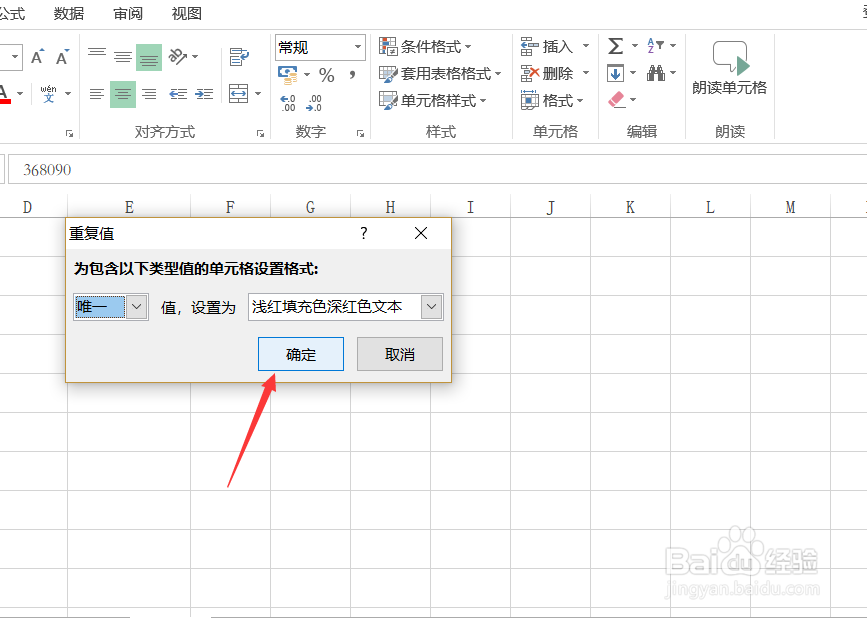Click 取消 to cancel the dialog

pyautogui.click(x=400, y=354)
